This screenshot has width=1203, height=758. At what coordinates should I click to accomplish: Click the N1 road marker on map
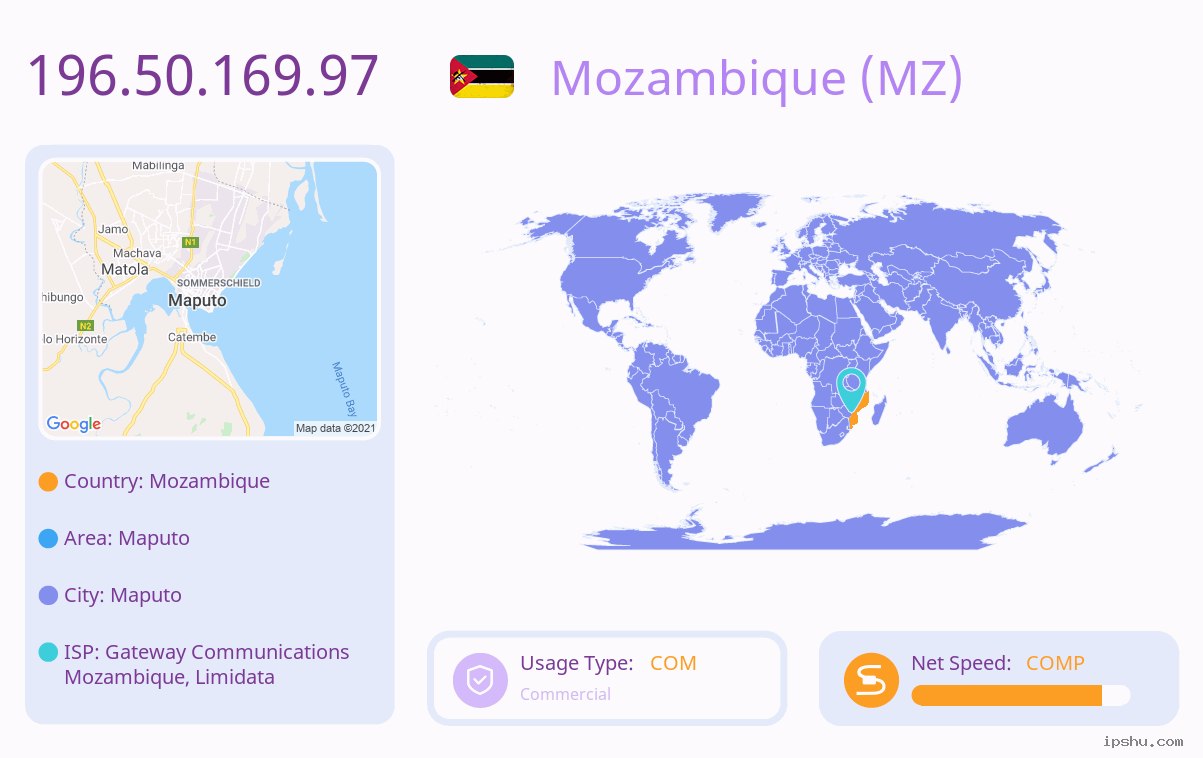pyautogui.click(x=190, y=242)
